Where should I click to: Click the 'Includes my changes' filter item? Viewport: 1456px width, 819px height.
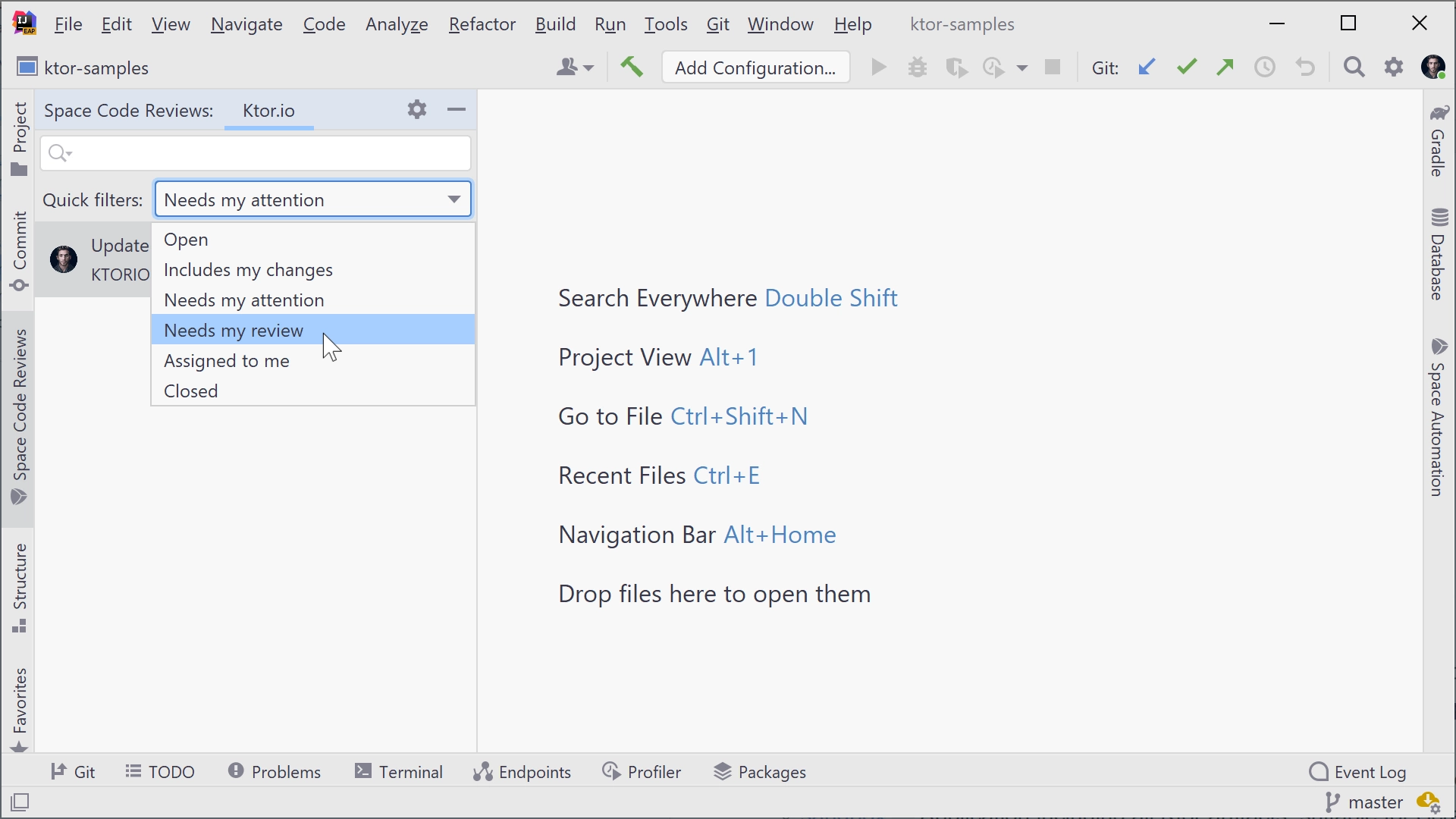248,270
